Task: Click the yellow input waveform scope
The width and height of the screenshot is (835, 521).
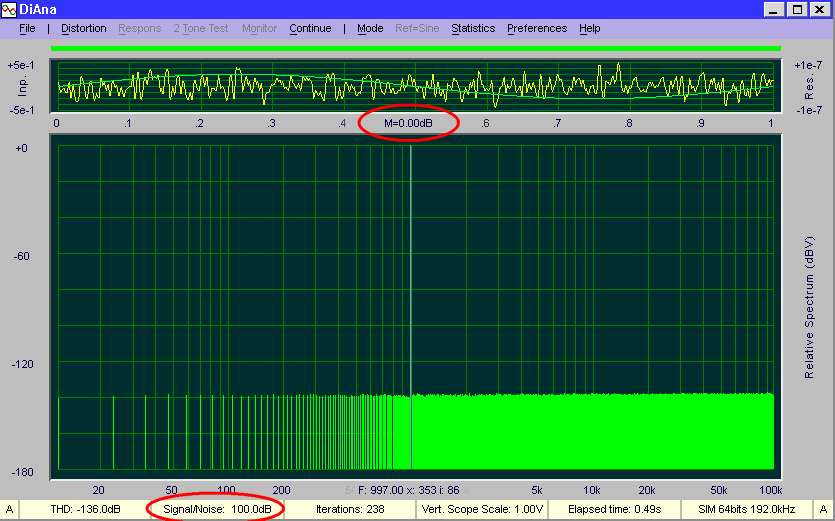Action: click(x=415, y=85)
